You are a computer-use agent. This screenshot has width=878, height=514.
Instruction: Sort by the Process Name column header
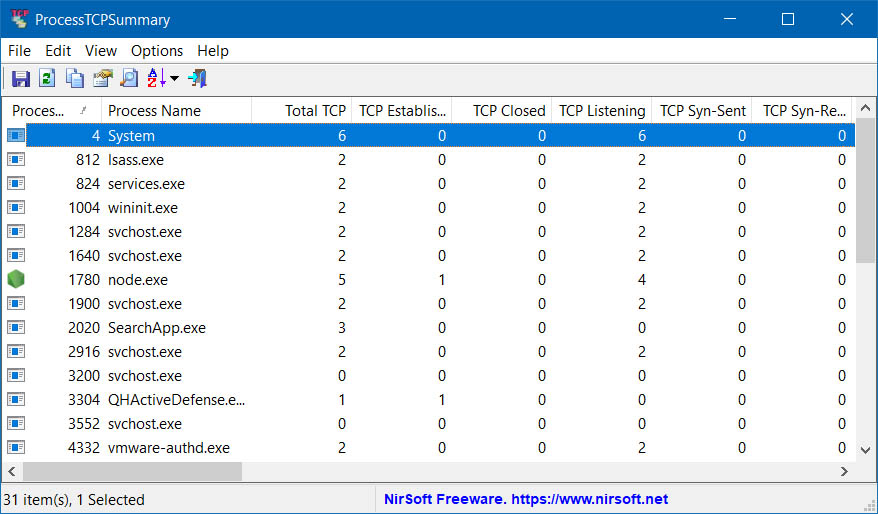point(176,111)
